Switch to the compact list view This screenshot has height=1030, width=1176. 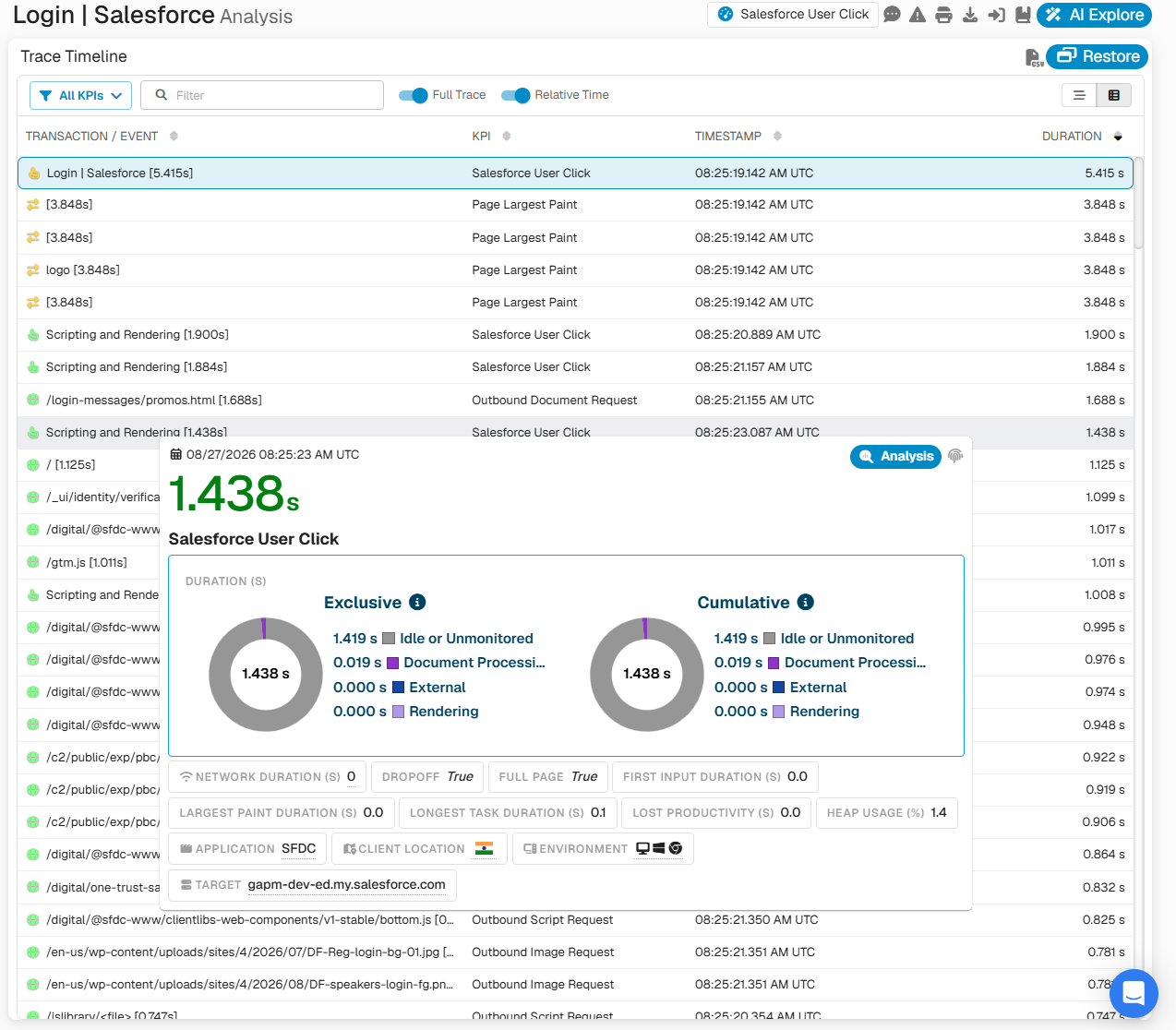tap(1079, 95)
